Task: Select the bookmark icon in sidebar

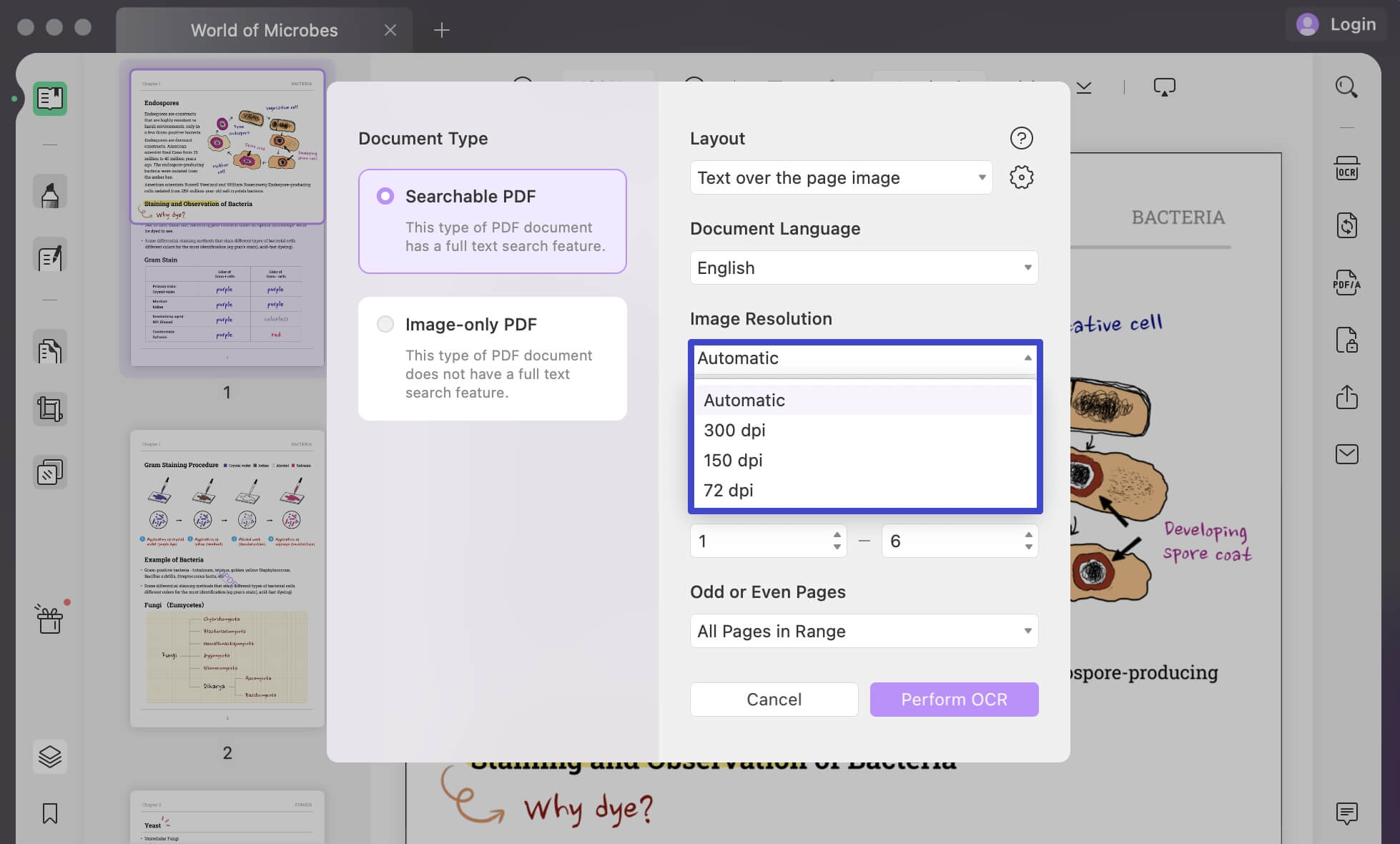Action: pos(50,813)
